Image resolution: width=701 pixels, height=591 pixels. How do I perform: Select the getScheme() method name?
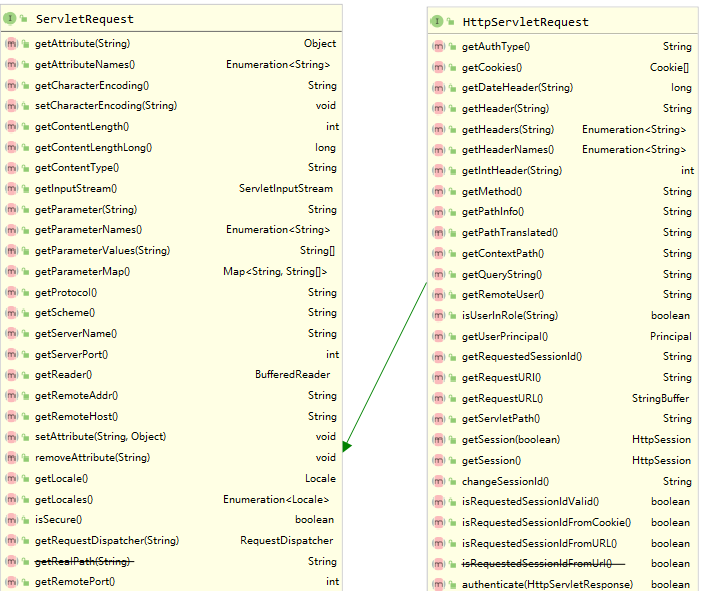65,312
